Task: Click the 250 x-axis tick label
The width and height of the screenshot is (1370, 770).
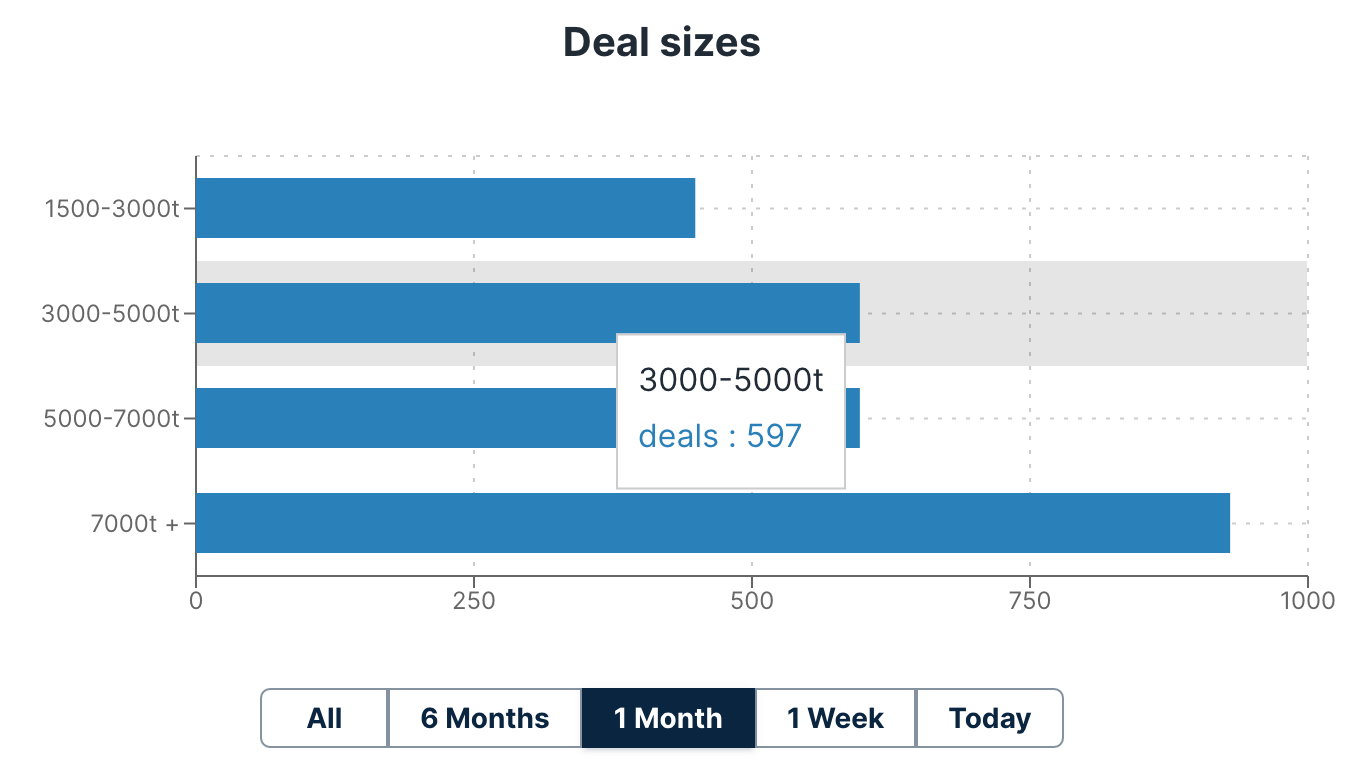Action: click(474, 601)
